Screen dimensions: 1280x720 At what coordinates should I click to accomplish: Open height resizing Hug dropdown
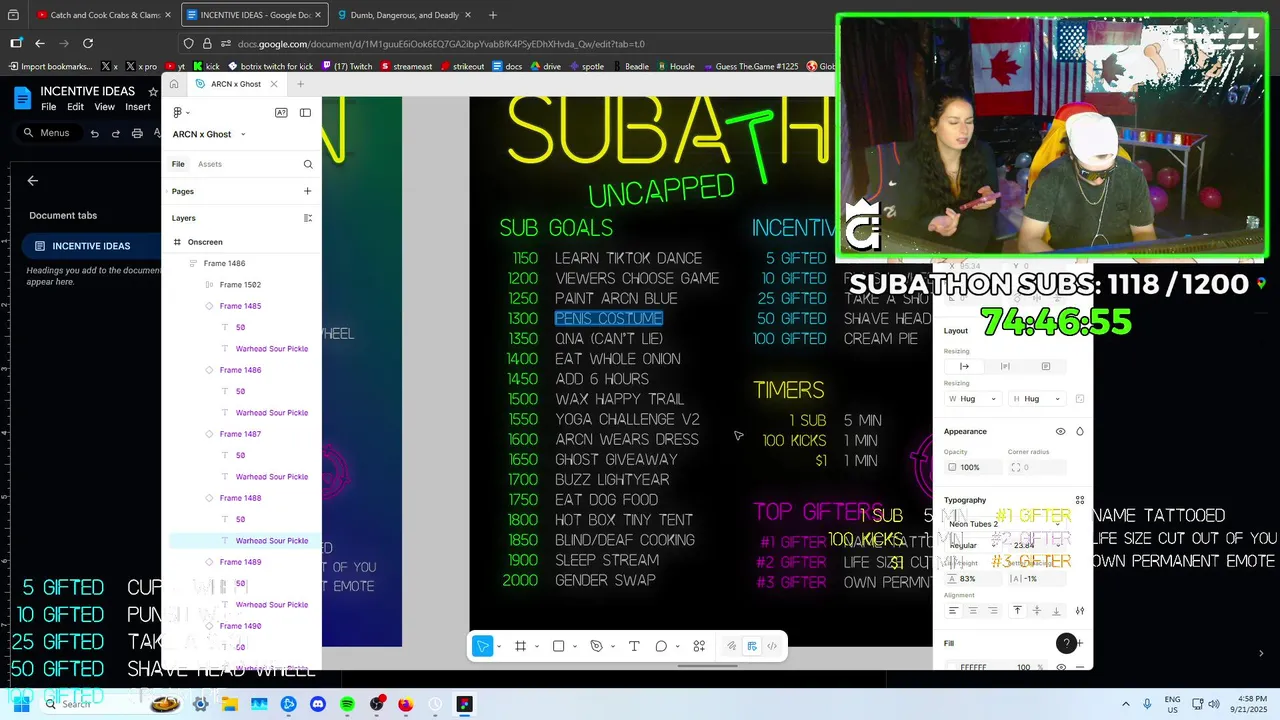pos(1037,399)
